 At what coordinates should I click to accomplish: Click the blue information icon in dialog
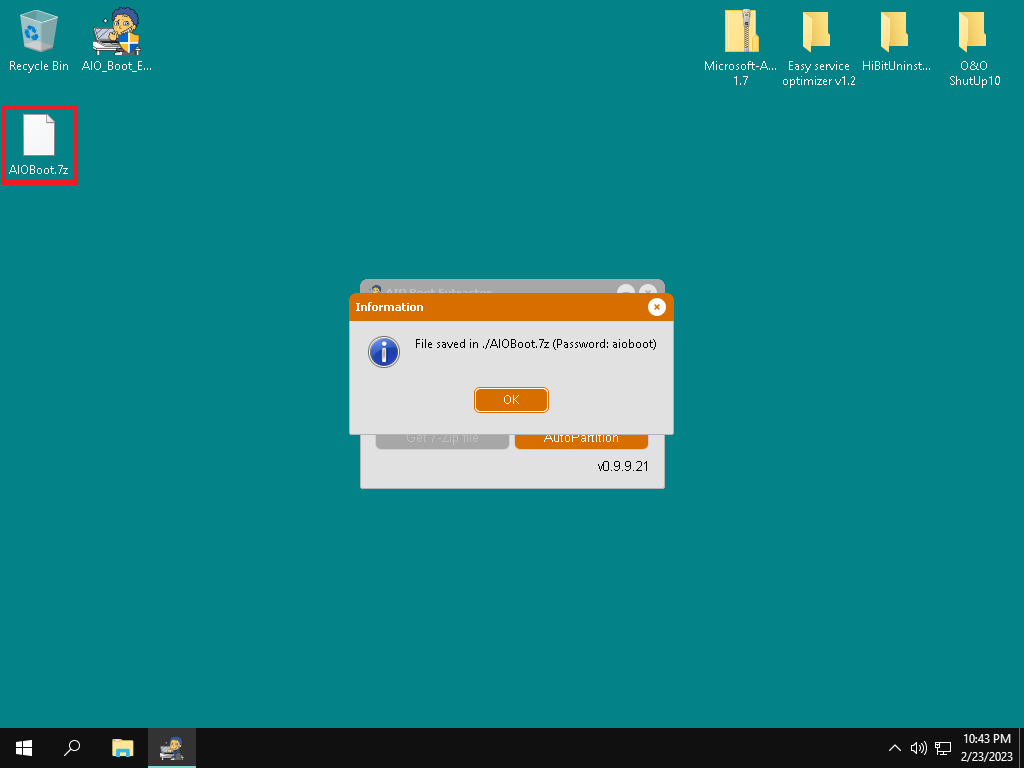(x=384, y=351)
